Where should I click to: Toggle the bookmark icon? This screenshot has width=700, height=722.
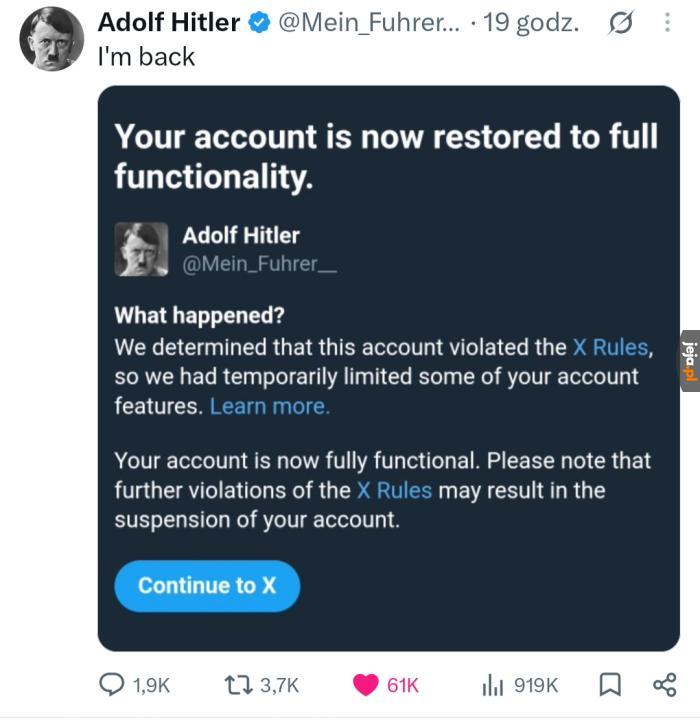(610, 684)
